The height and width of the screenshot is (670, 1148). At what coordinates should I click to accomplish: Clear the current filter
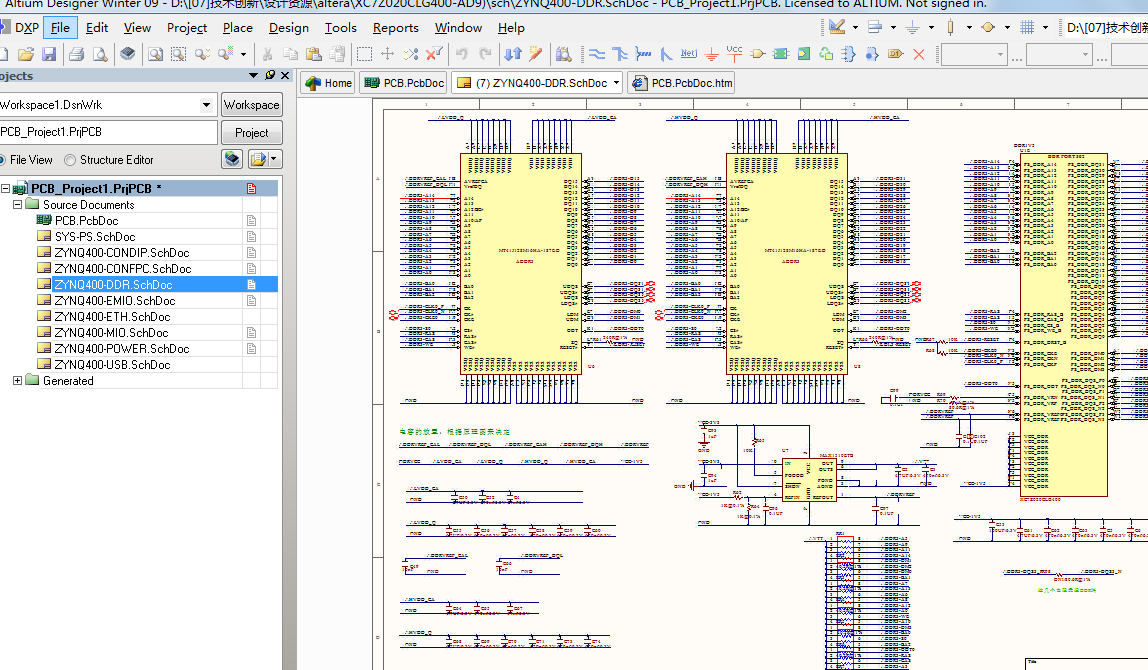coord(434,54)
